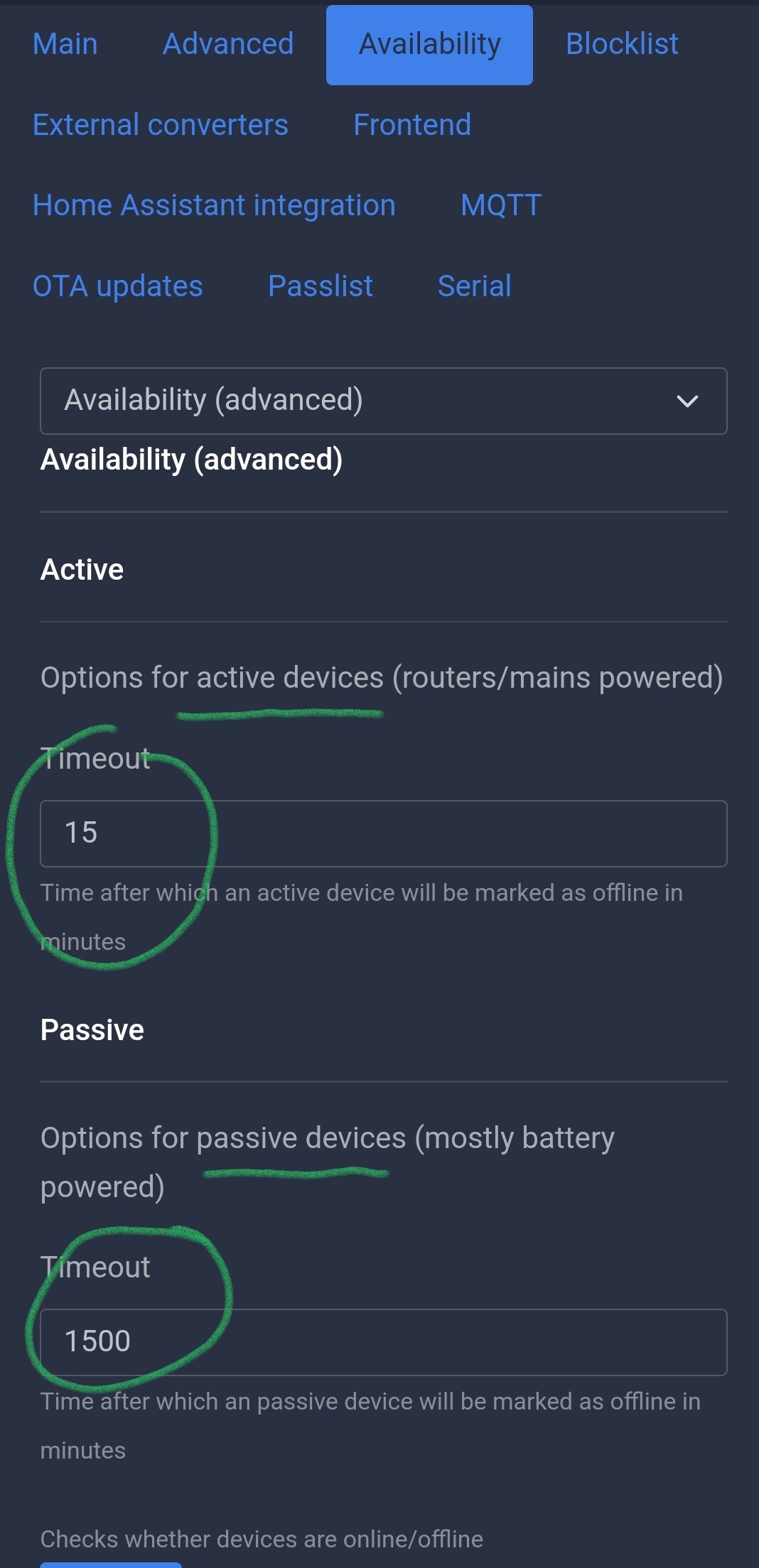Click the passive Timeout field showing 1500
Screen dimensions: 759x1568
click(x=383, y=1342)
